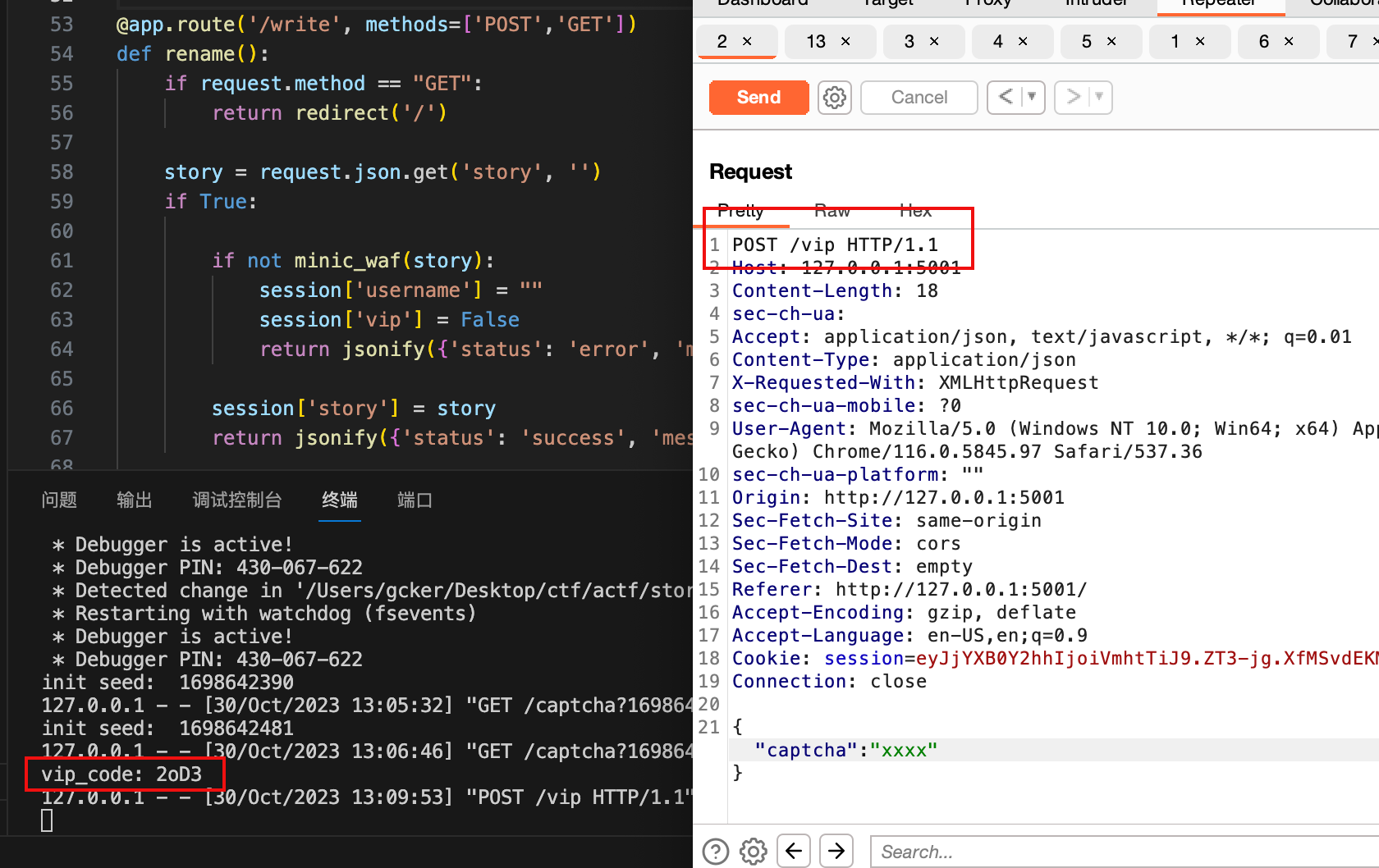Viewport: 1379px width, 868px height.
Task: Click the Cancel button in Repeater
Action: (x=919, y=98)
